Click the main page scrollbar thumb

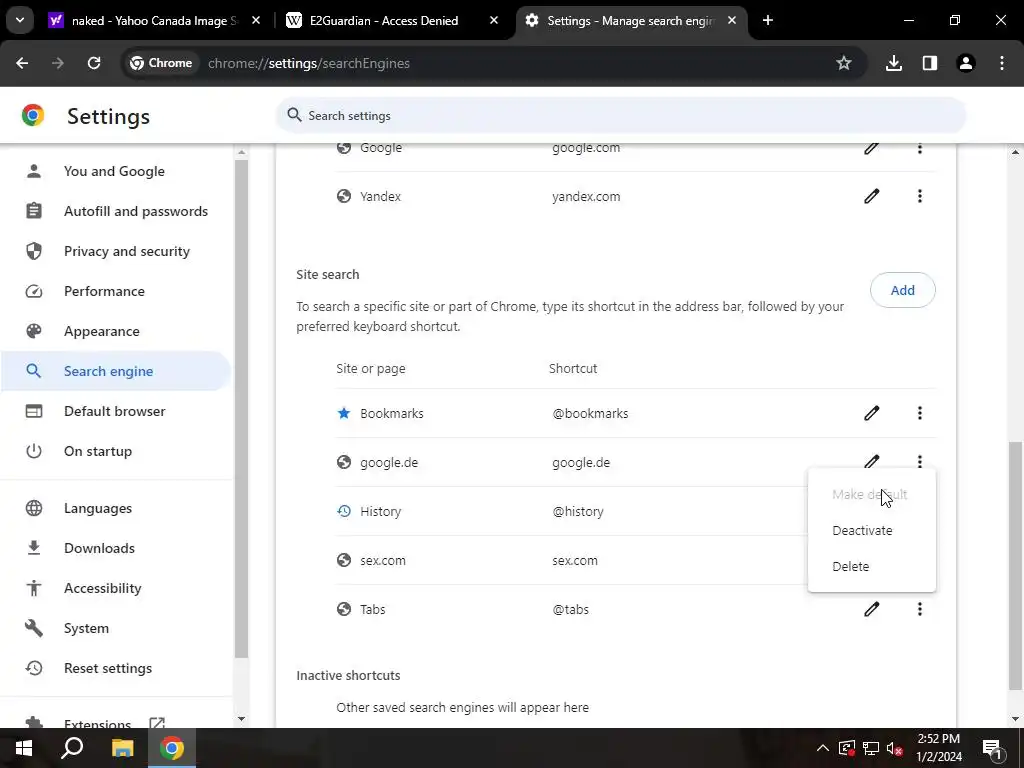tap(1016, 566)
